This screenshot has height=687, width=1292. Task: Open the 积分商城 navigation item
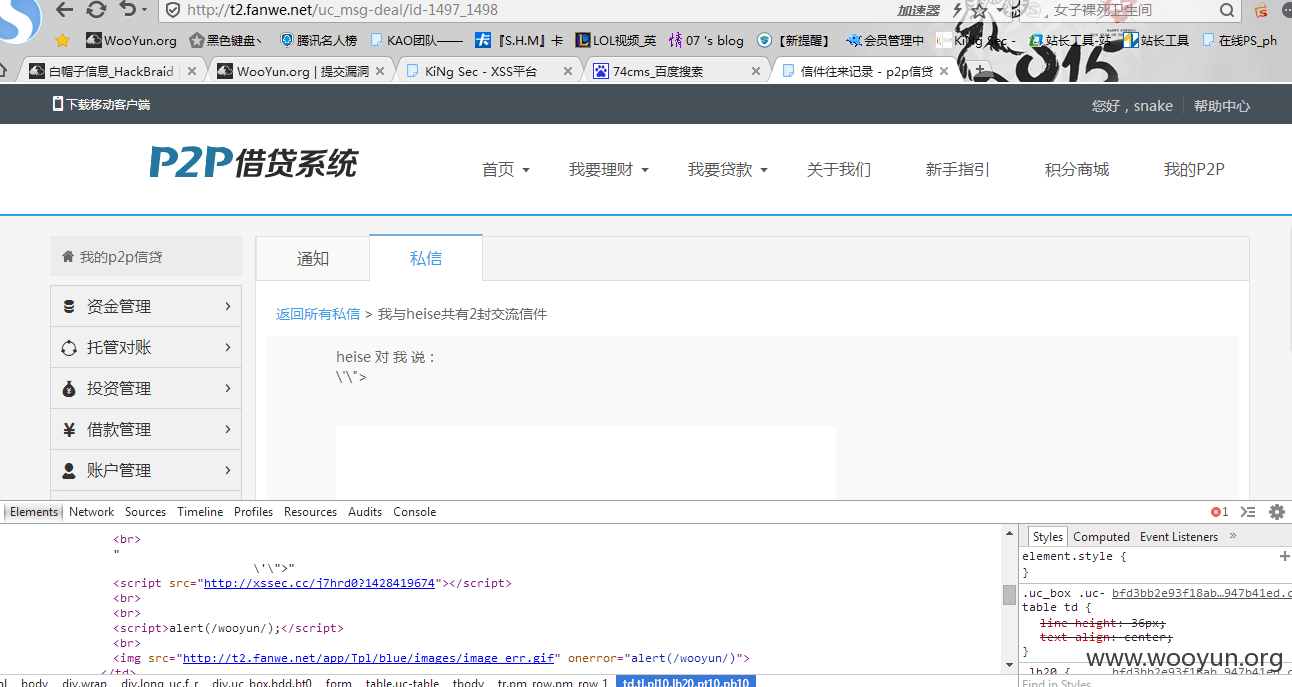click(1077, 170)
